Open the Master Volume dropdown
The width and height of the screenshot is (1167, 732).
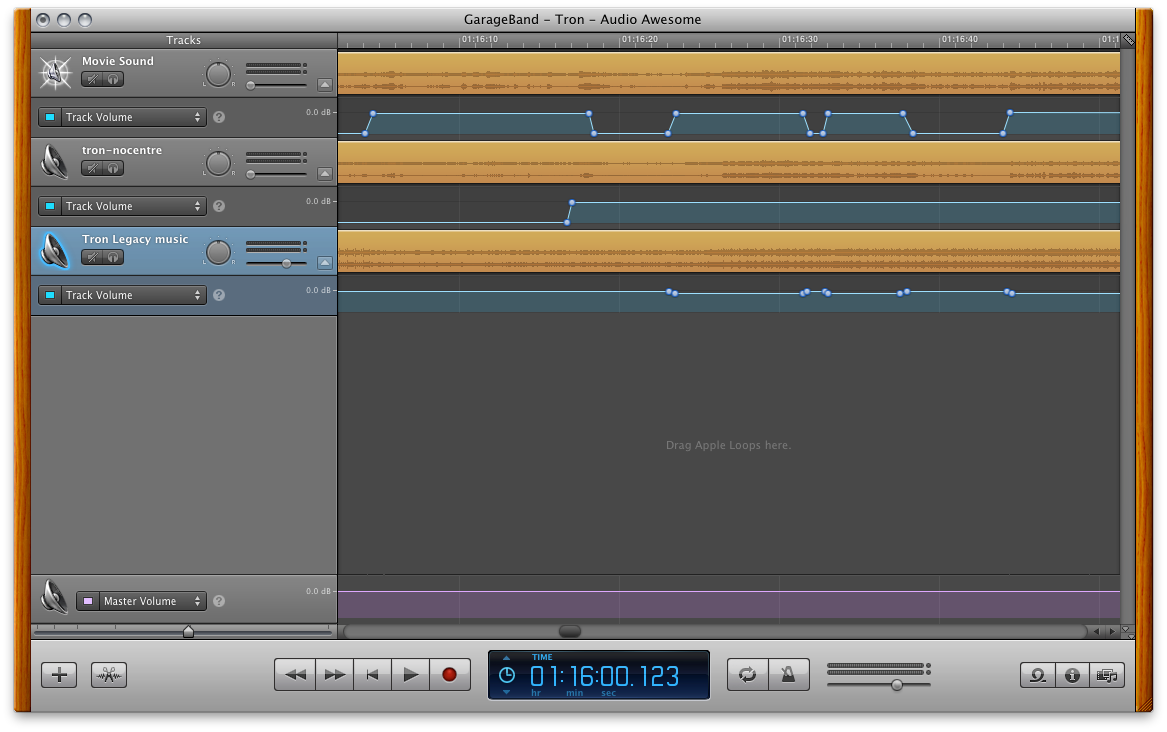152,601
